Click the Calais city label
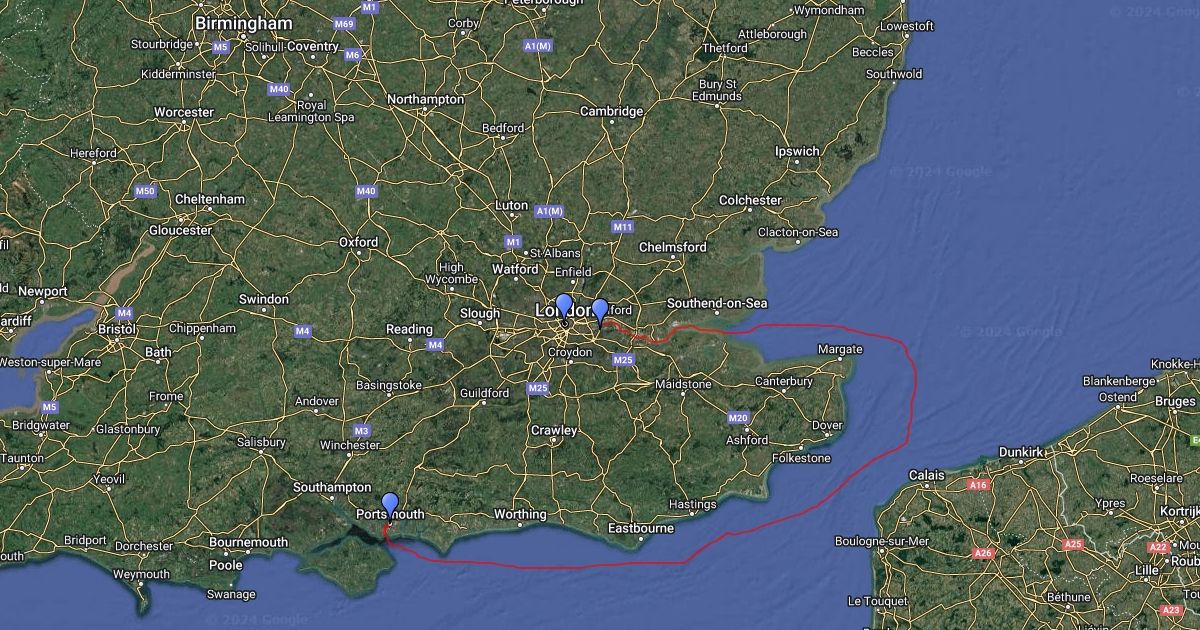The image size is (1200, 630). coord(926,475)
